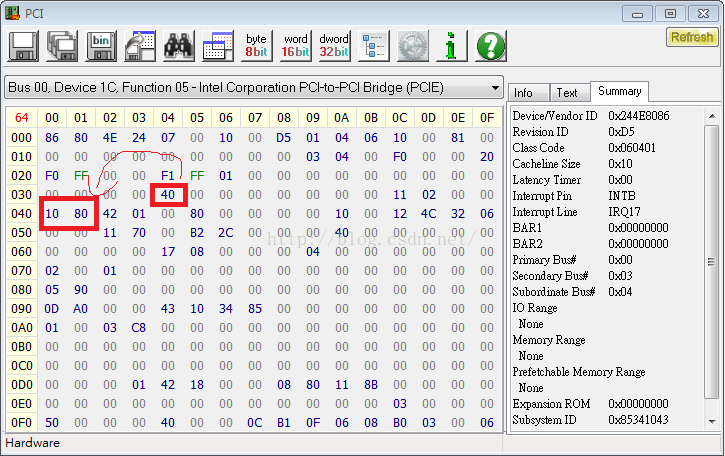Select byte 4E in row 000

(x=110, y=138)
